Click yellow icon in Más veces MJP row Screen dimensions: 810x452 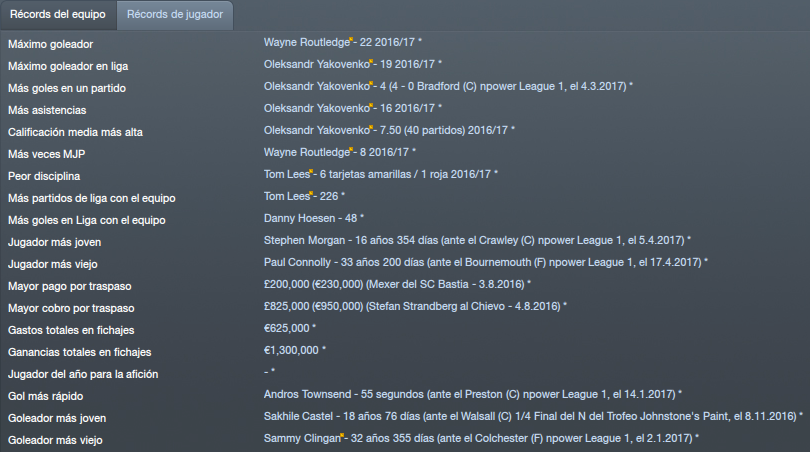coord(351,150)
